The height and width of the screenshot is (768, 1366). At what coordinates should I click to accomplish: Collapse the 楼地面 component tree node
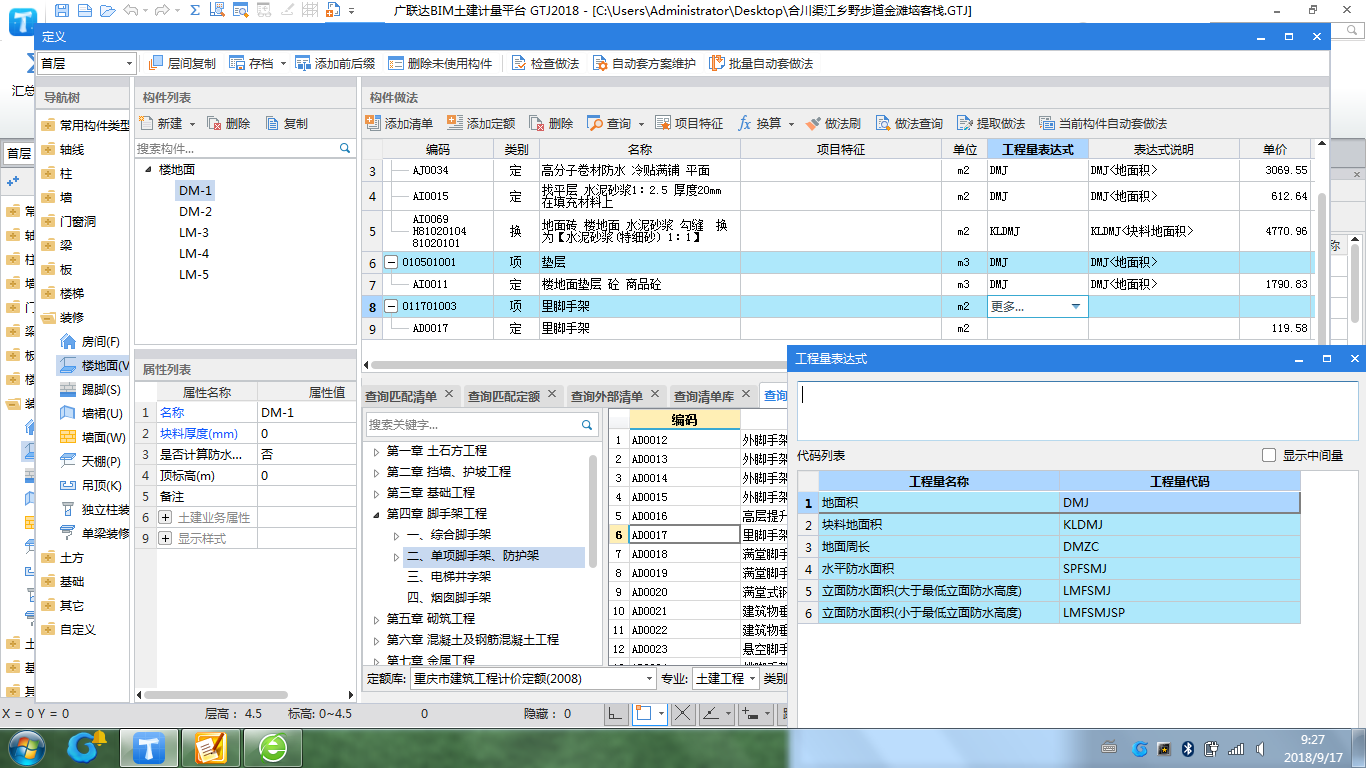click(149, 170)
